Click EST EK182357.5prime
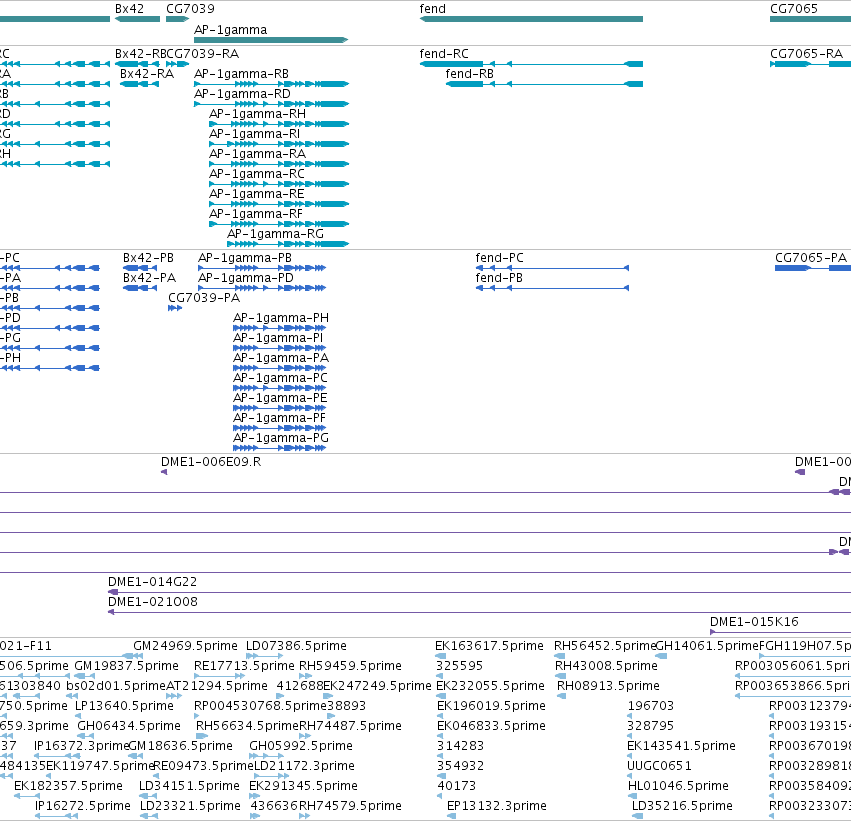Screen dimensions: 851x821 pos(68,786)
